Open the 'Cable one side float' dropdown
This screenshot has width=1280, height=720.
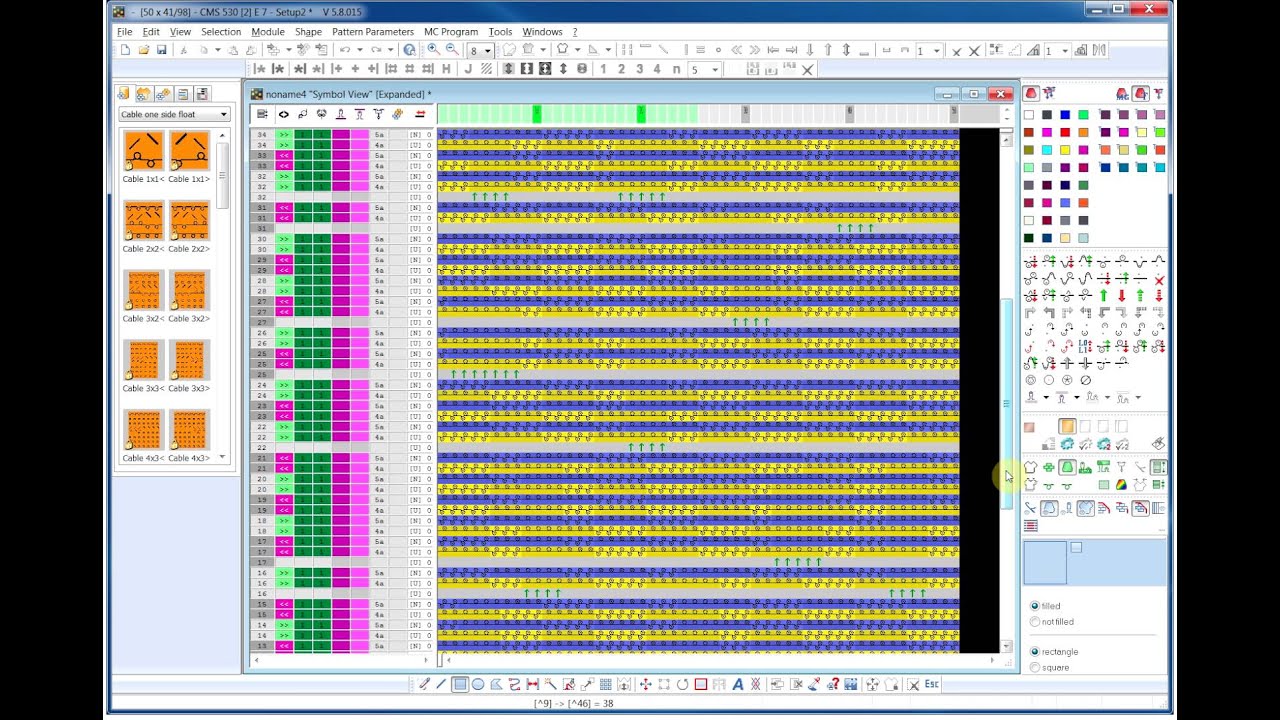point(174,115)
